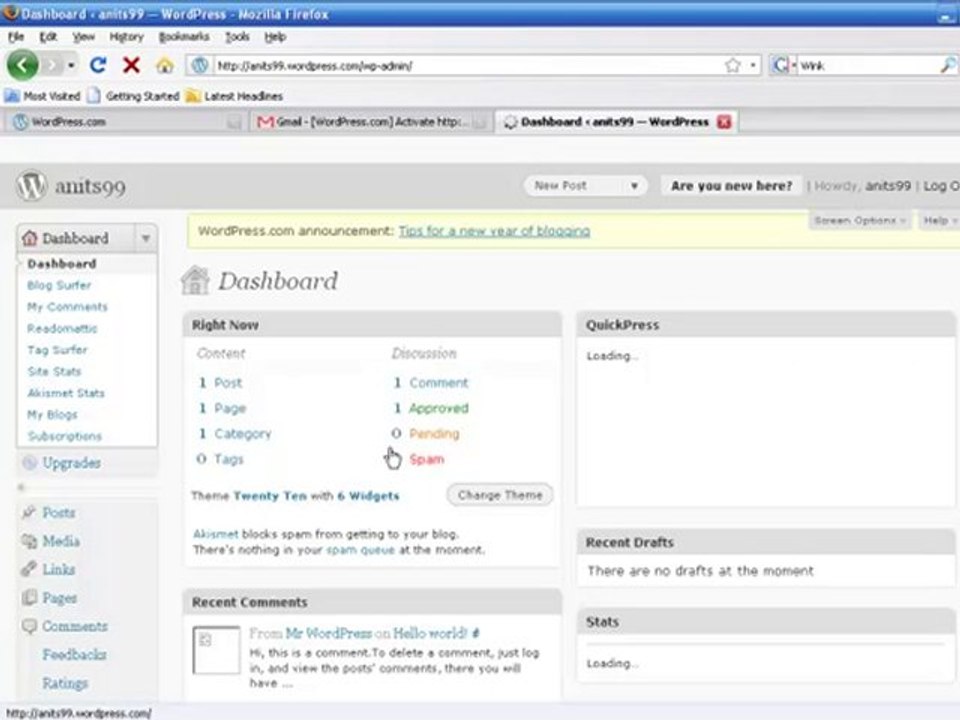
Task: Open the Most Visited bookmarks folder
Action: (43, 96)
